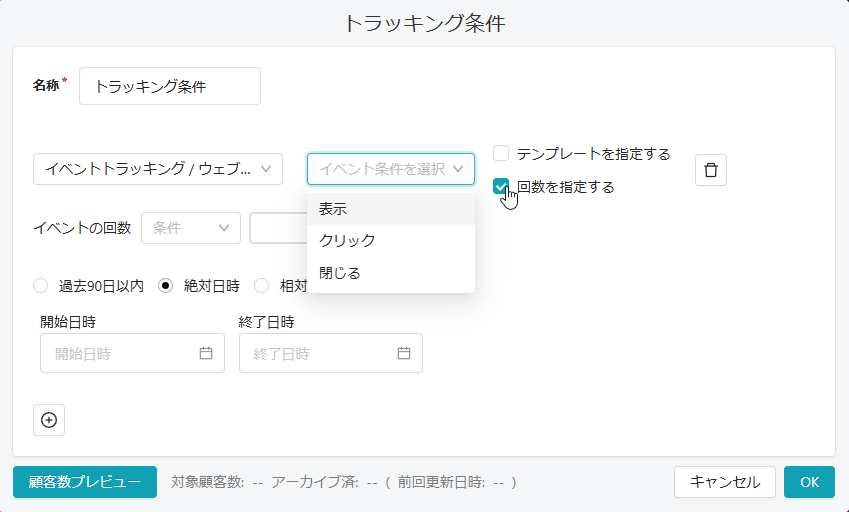Viewport: 849px width, 512px height.
Task: Click the trash delete condition icon
Action: [x=711, y=170]
